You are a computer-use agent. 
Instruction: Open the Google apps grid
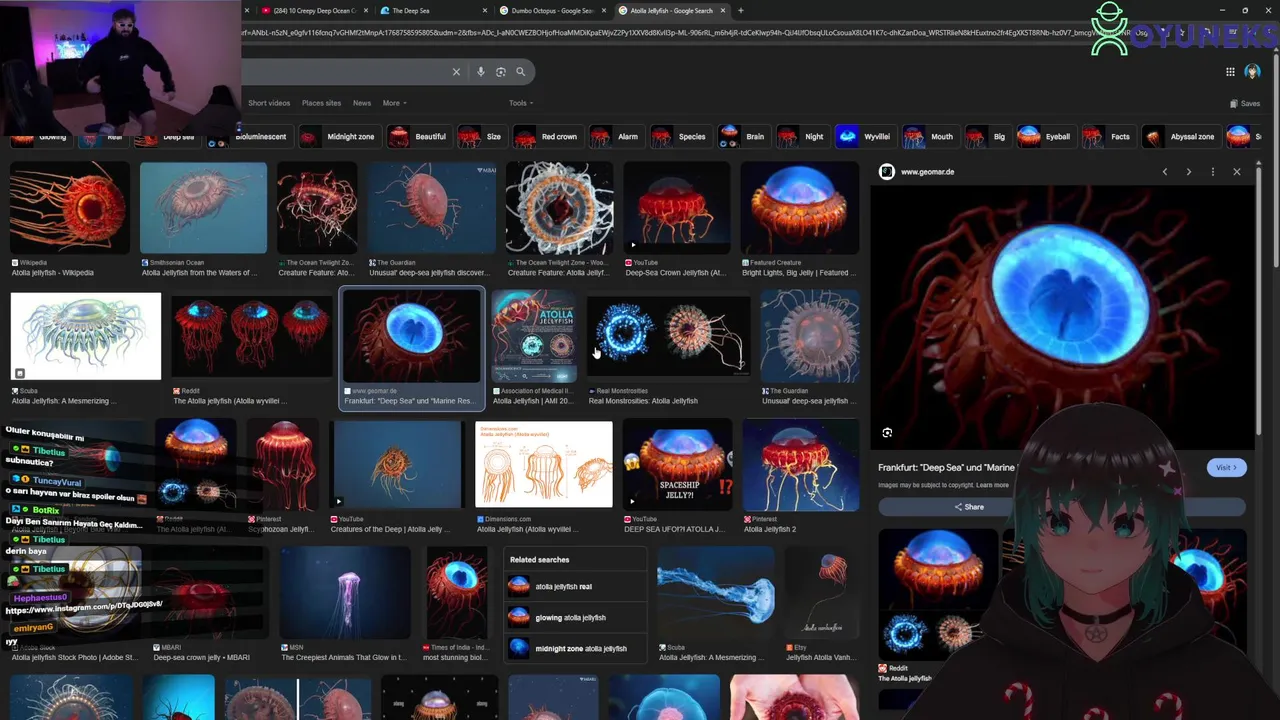(1230, 72)
